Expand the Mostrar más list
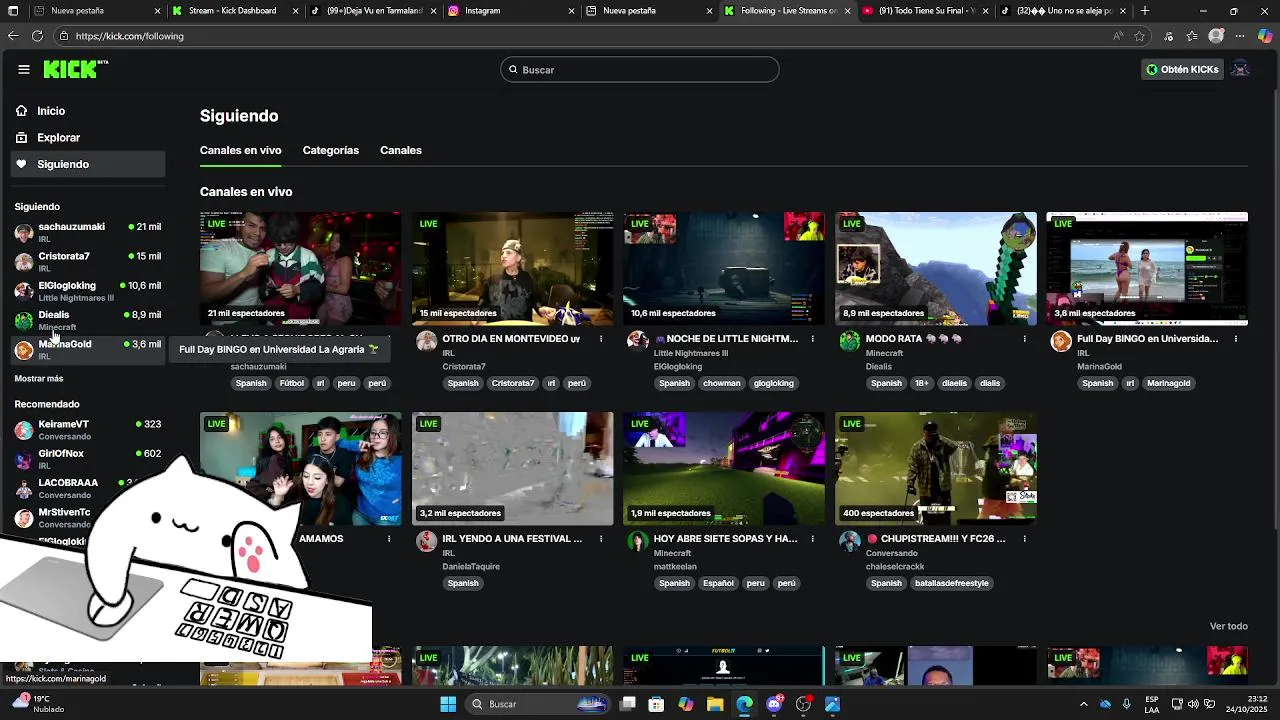Screen dimensions: 1280x720 click(39, 379)
